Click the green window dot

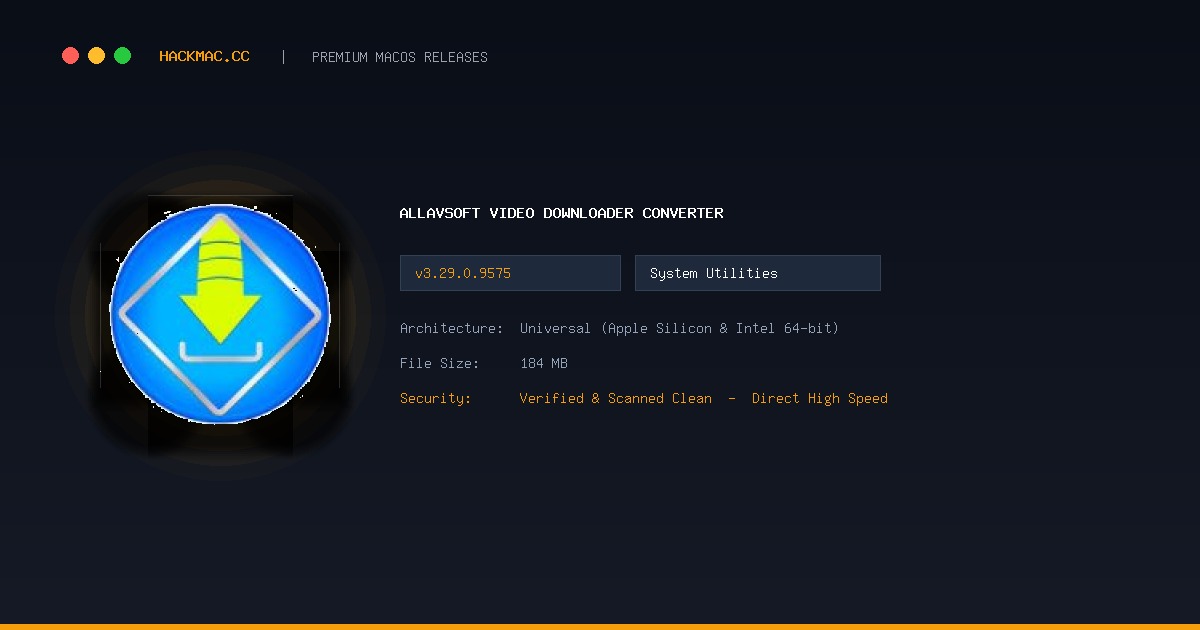(122, 56)
